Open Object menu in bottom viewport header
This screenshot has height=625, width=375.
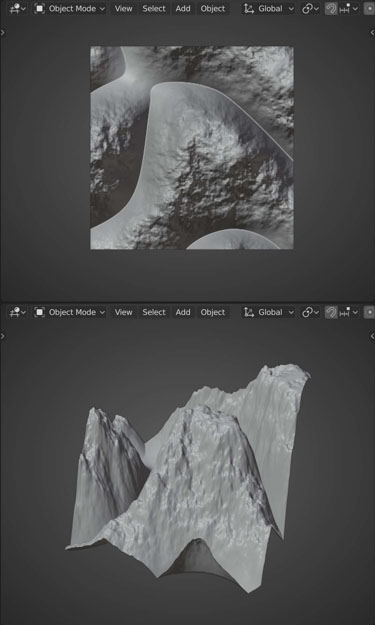pos(213,312)
